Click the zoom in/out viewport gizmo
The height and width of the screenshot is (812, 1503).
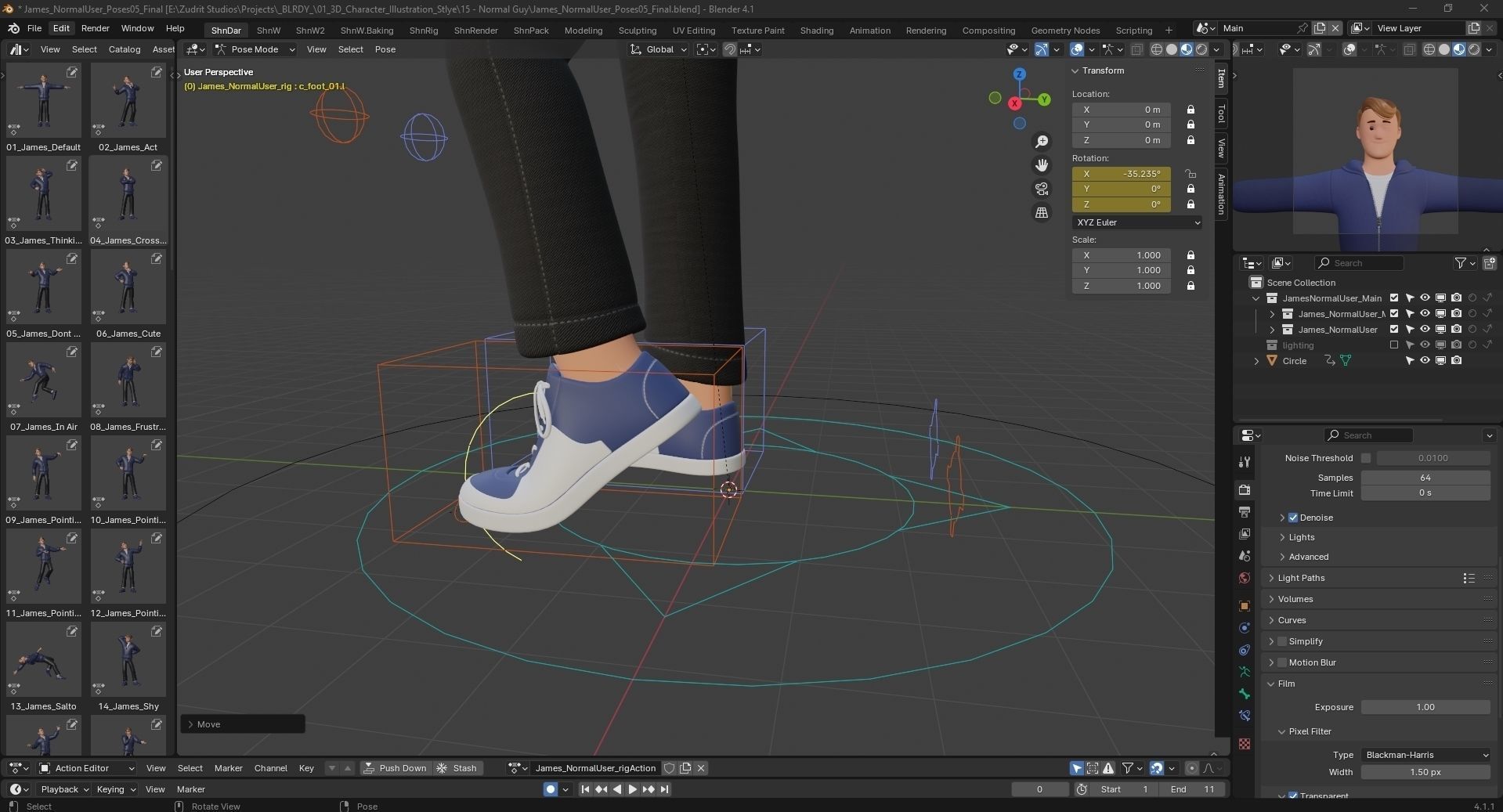click(x=1042, y=142)
